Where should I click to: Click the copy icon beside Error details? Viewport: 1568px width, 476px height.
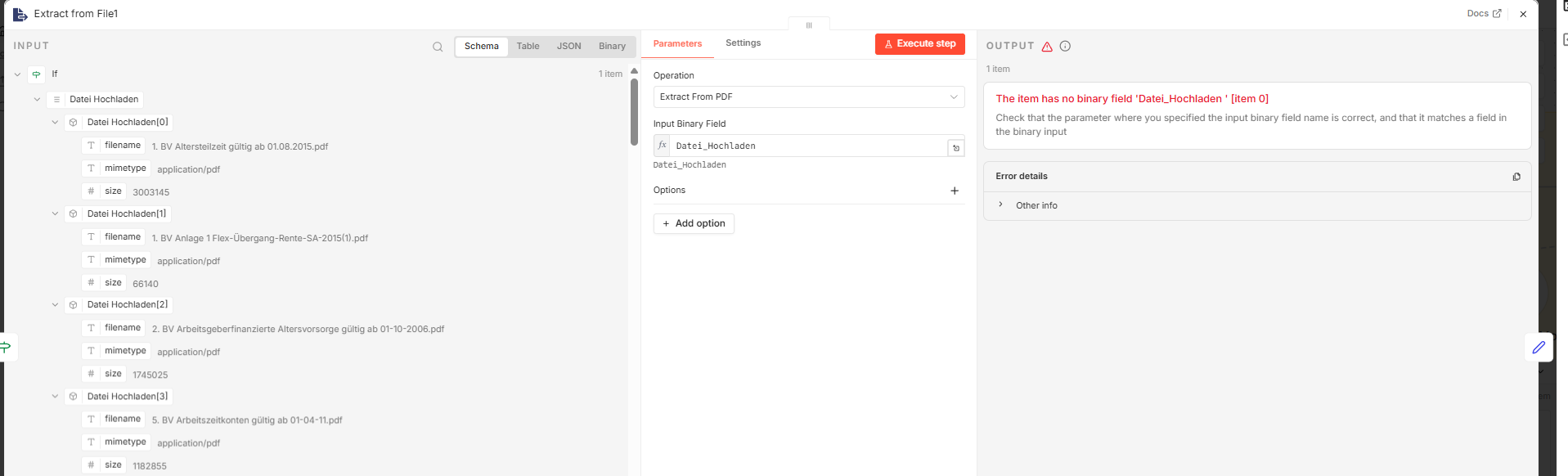[1516, 177]
